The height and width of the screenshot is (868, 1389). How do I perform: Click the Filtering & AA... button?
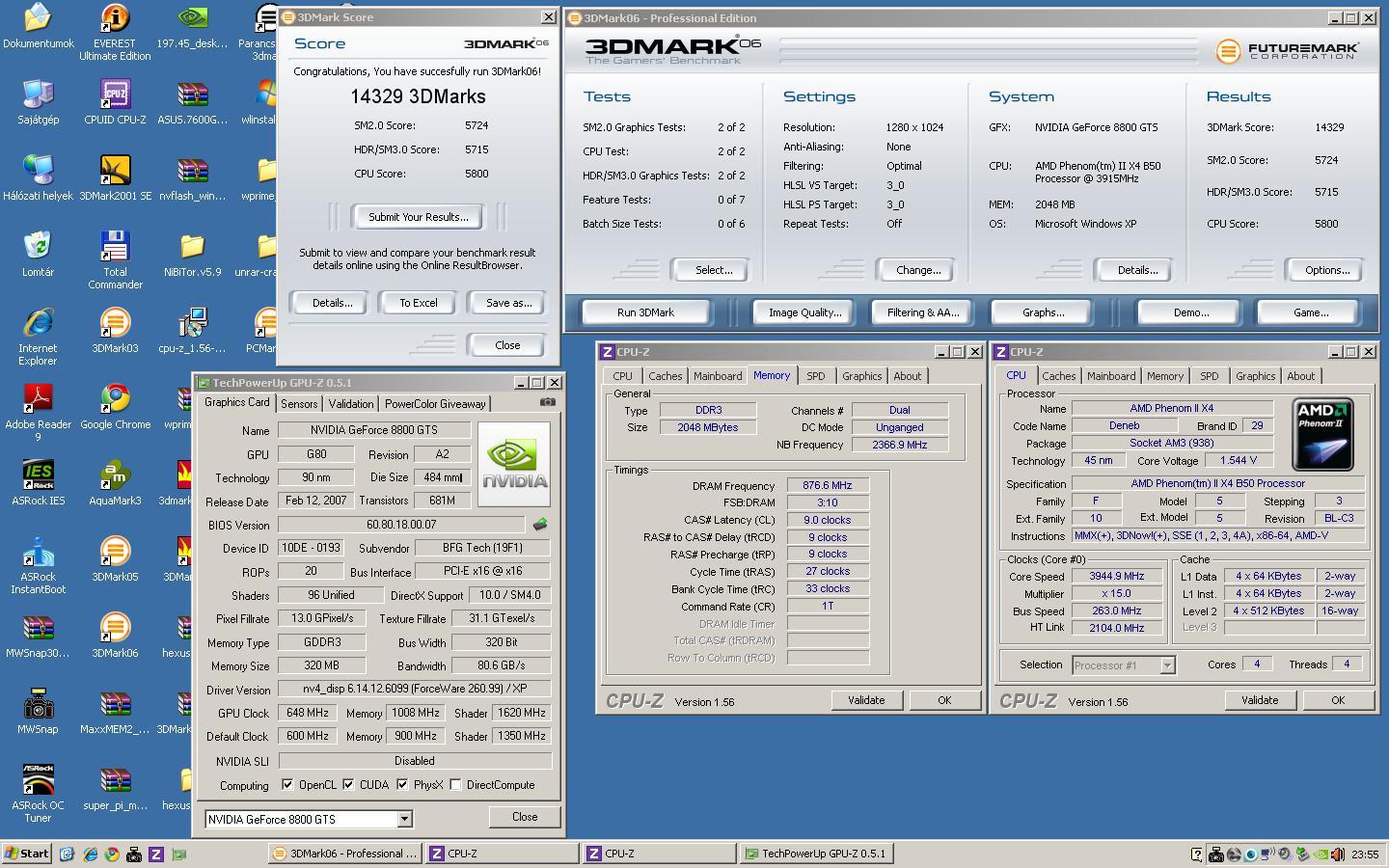923,312
